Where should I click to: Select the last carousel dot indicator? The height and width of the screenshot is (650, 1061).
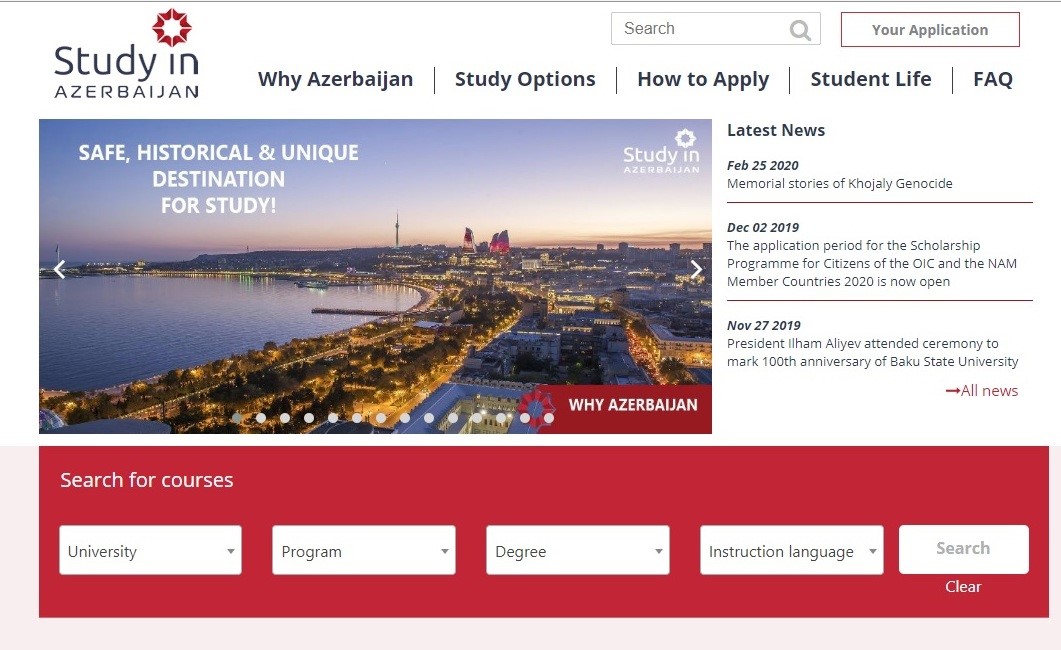(x=549, y=418)
